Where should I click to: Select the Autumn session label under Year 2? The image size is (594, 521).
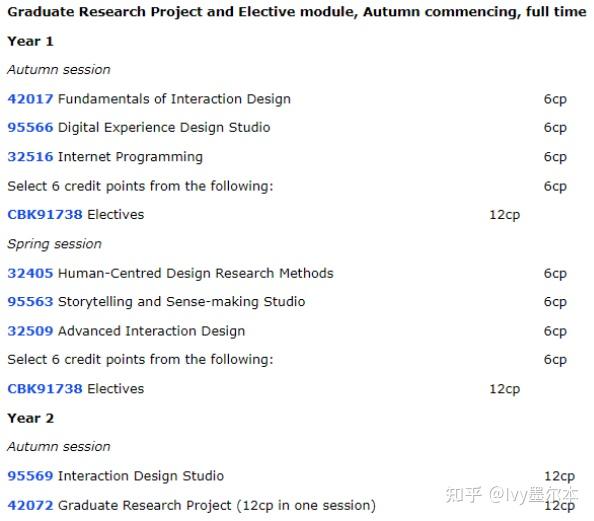[x=59, y=447]
